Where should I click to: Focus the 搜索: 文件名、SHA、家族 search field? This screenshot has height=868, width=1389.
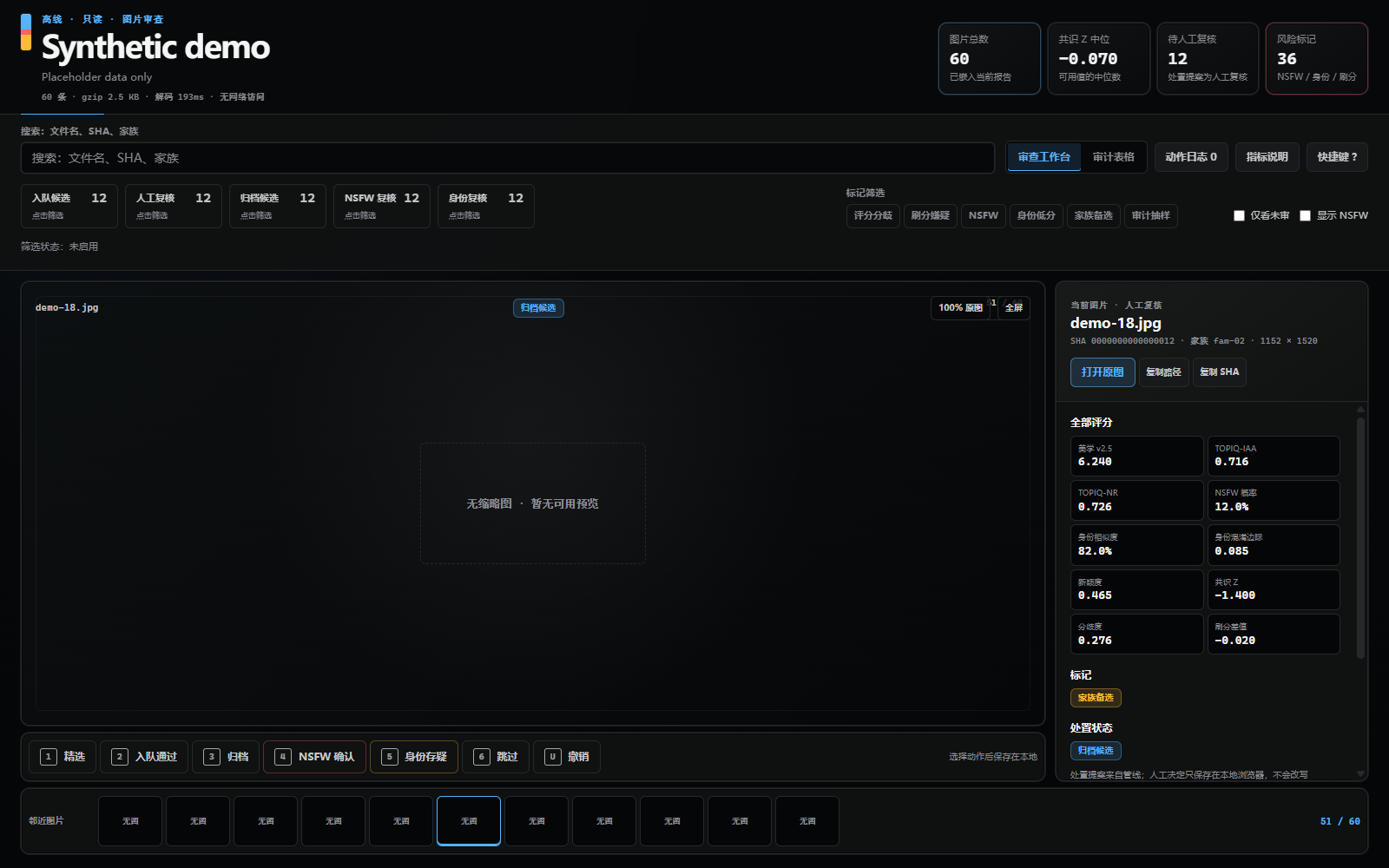point(508,158)
